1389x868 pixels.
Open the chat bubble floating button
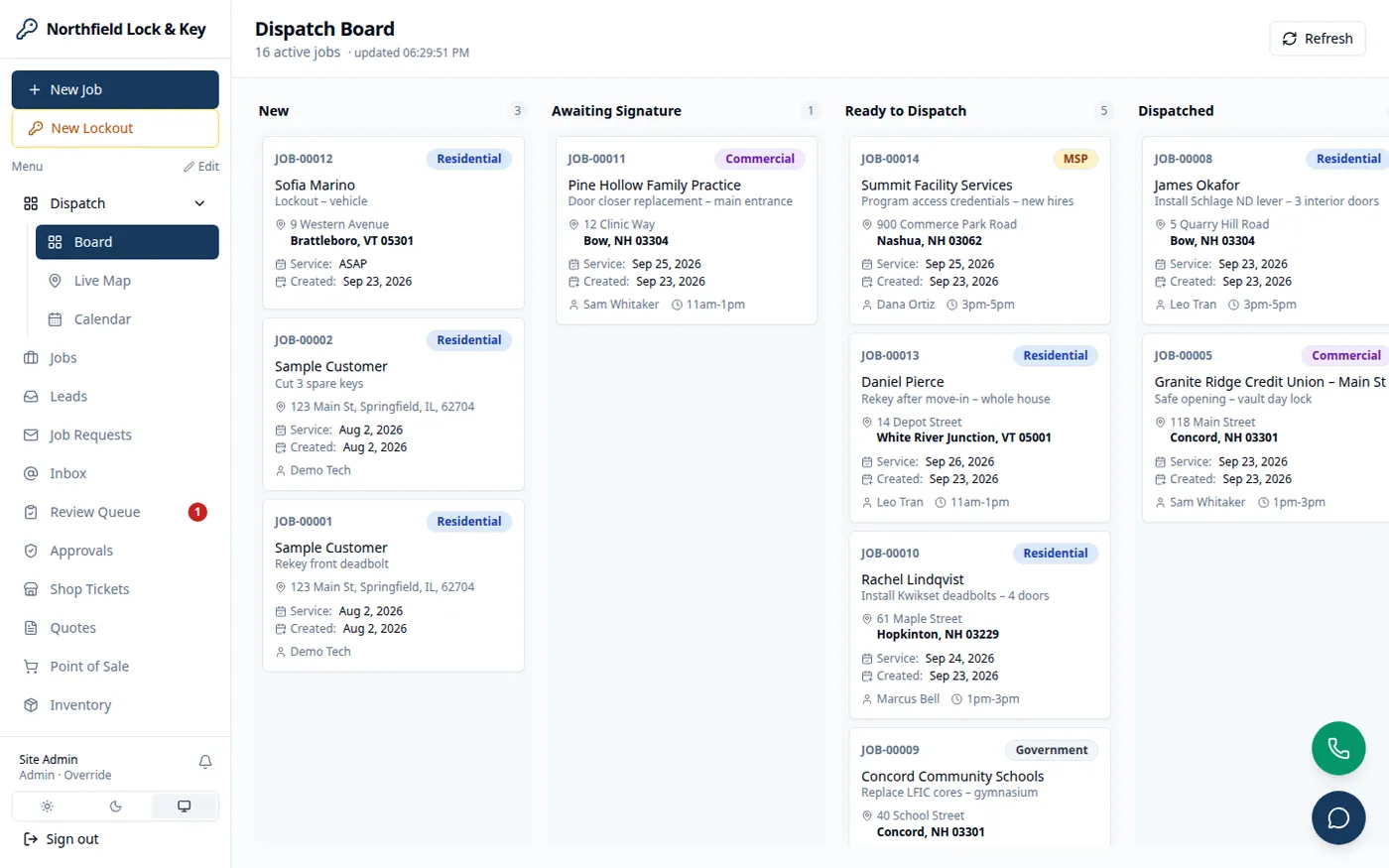[1338, 817]
